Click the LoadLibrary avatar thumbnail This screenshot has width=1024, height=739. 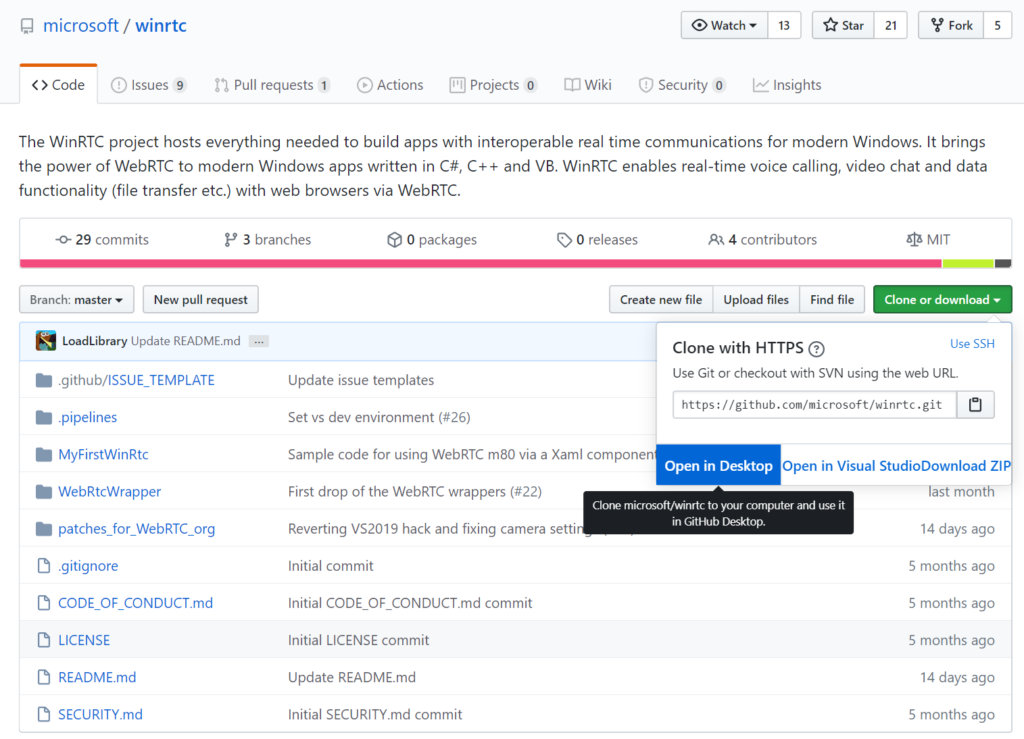[46, 341]
